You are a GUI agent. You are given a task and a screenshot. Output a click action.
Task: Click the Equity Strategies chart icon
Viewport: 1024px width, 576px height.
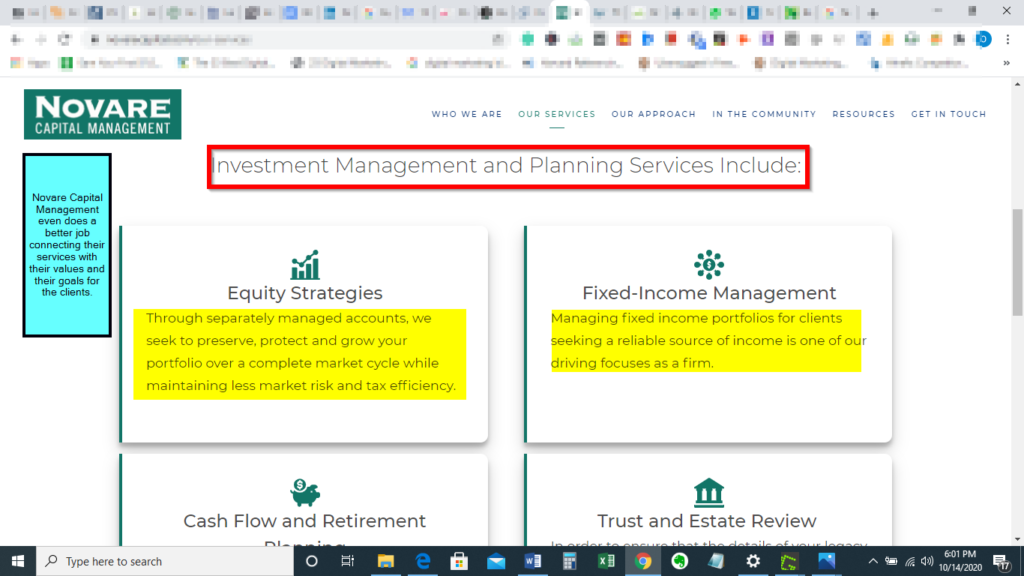pyautogui.click(x=305, y=265)
